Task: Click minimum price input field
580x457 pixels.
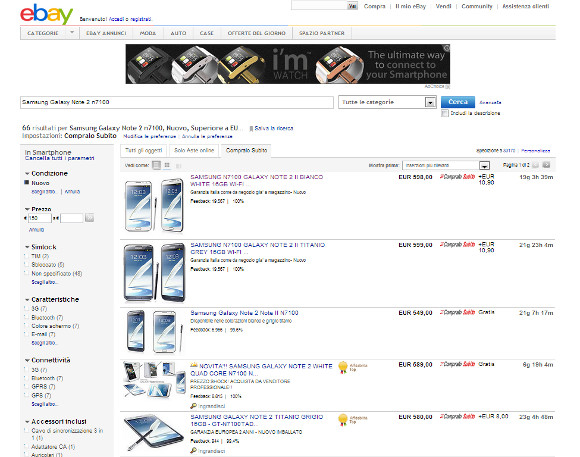Action: [x=40, y=218]
